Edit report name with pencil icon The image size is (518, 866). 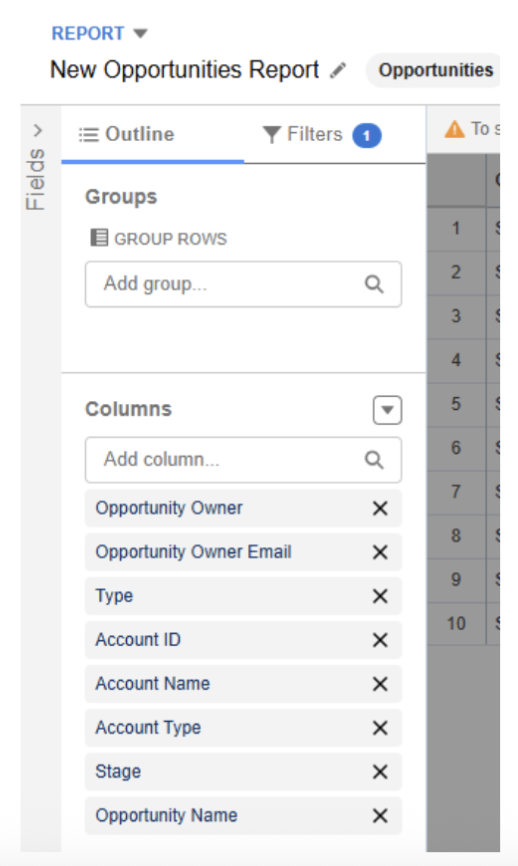[337, 70]
